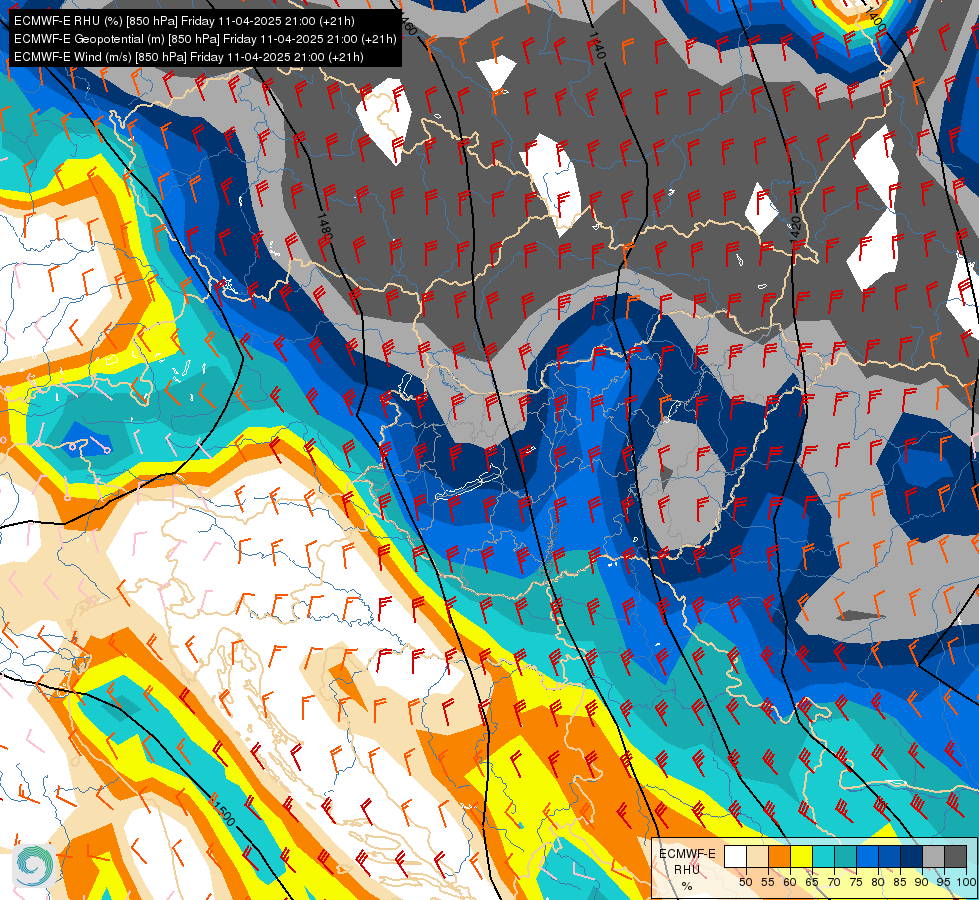The height and width of the screenshot is (900, 979).
Task: Click the legend tick value 60
Action: pos(790,882)
